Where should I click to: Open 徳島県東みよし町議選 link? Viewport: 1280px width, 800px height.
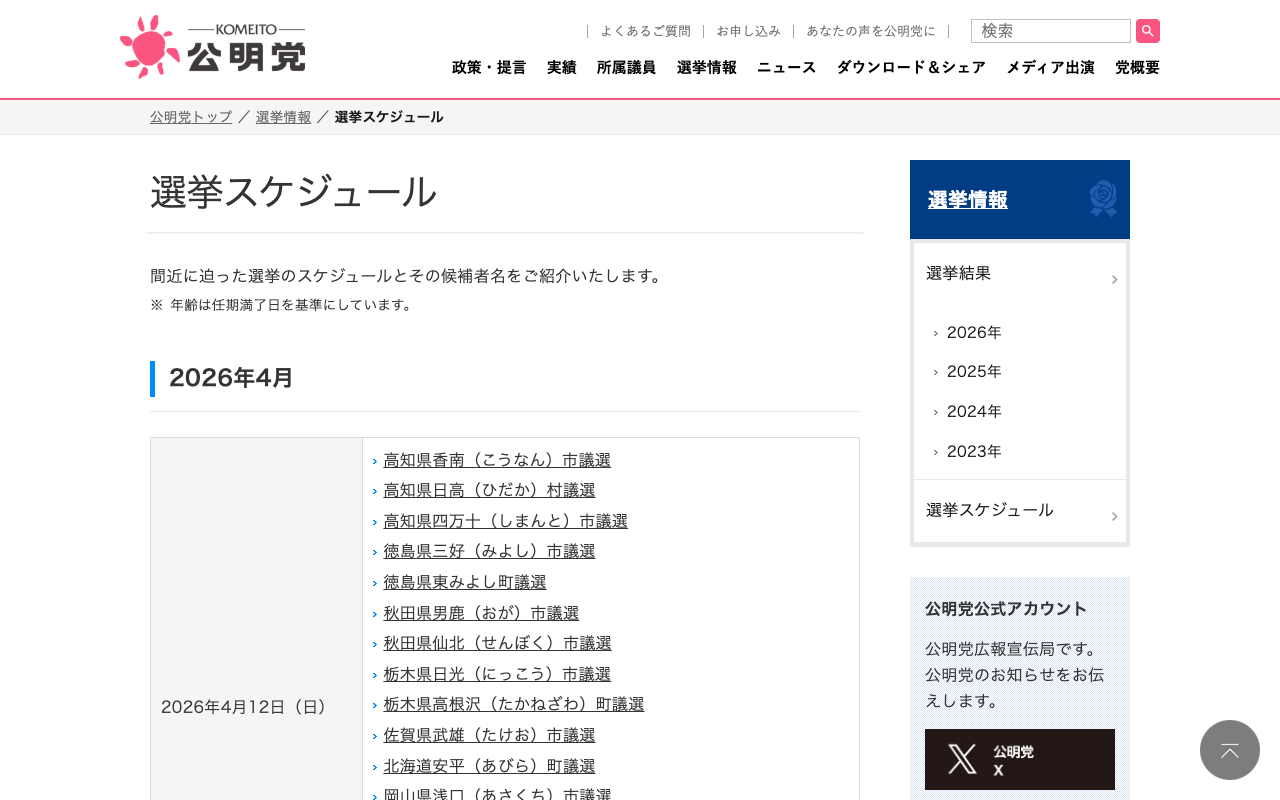[x=465, y=582]
